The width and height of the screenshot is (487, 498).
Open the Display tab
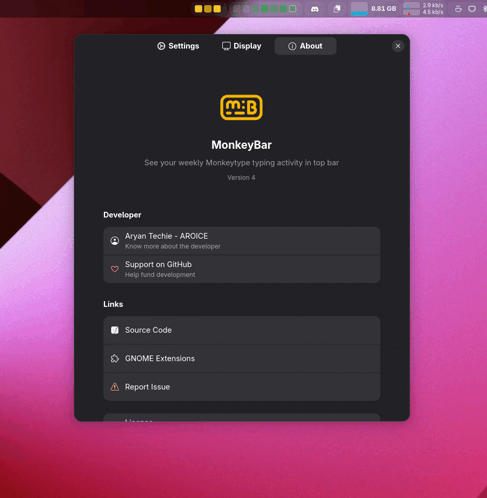242,46
